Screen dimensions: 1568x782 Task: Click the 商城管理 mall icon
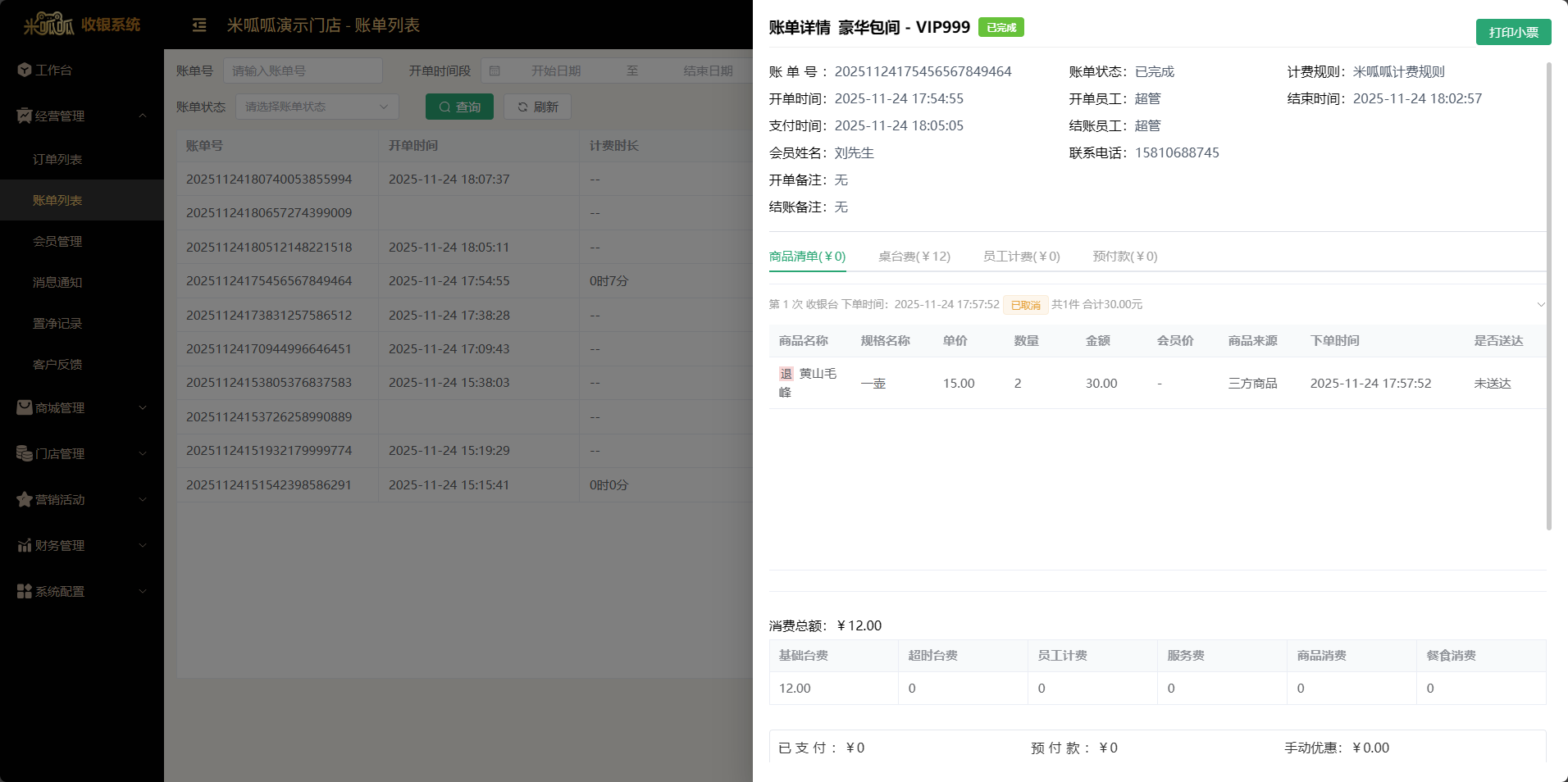25,407
